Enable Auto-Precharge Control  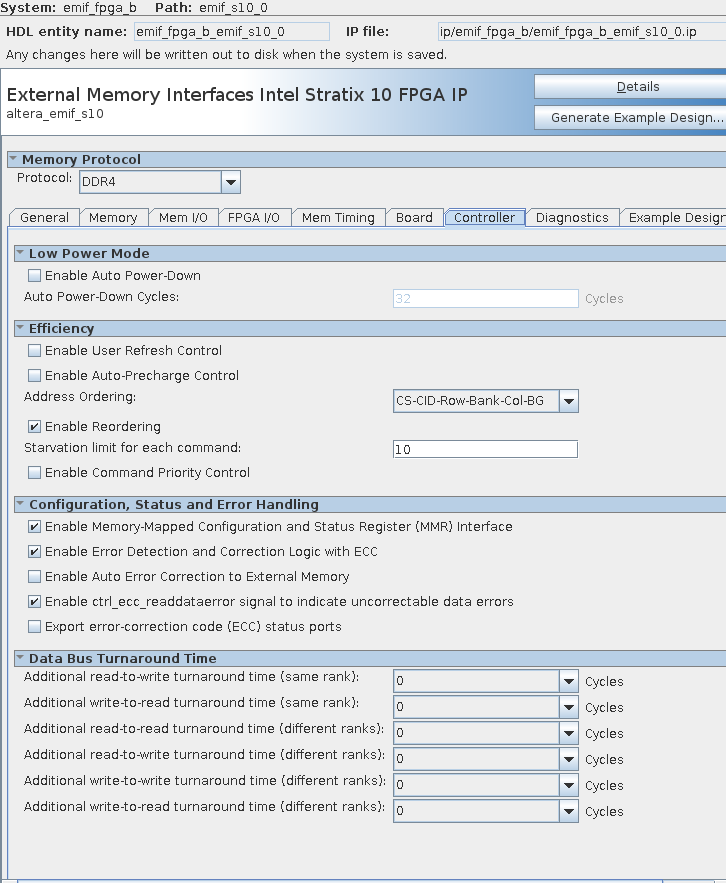[x=34, y=375]
